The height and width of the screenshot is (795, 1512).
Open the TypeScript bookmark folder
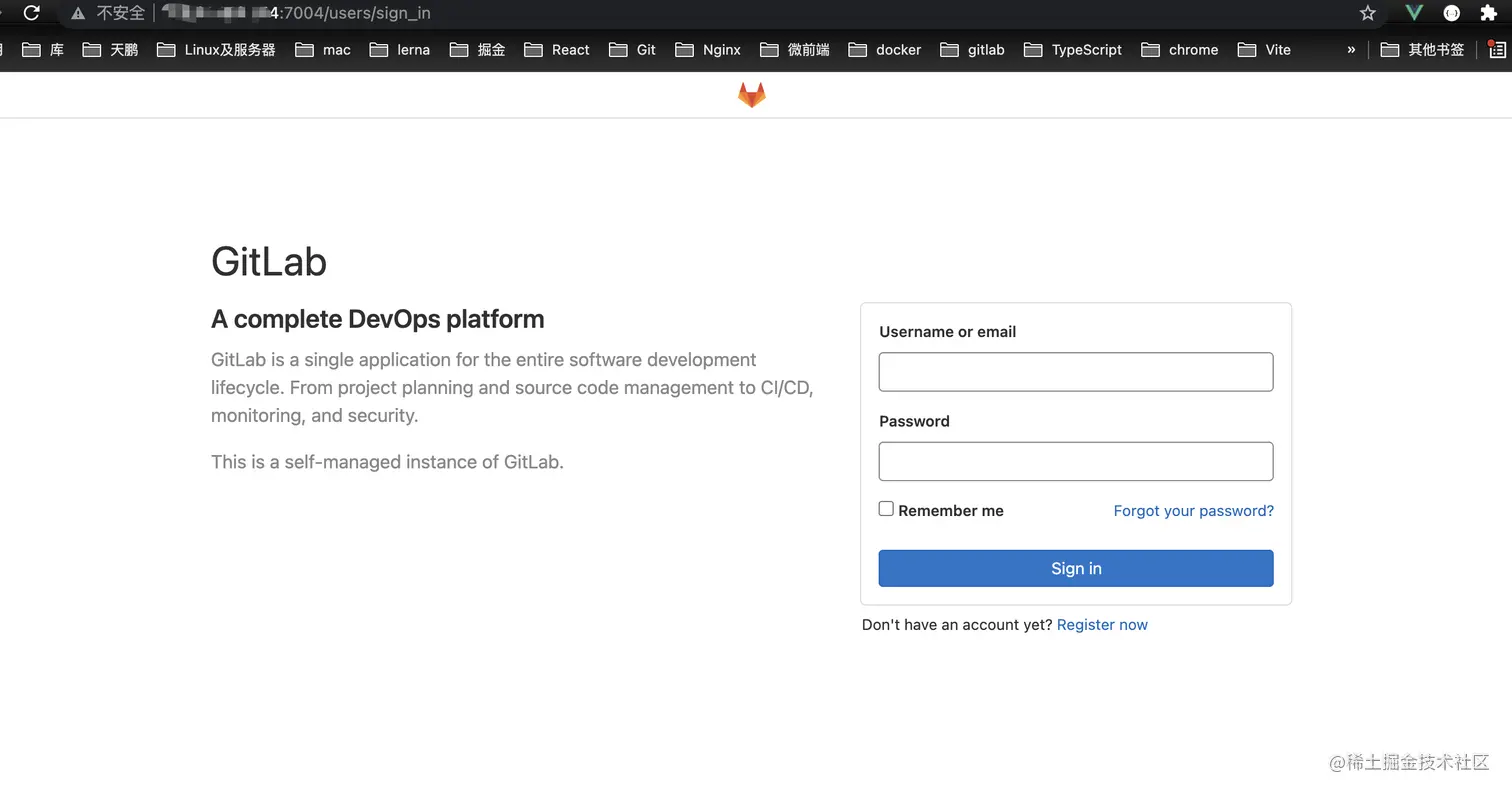click(1073, 49)
